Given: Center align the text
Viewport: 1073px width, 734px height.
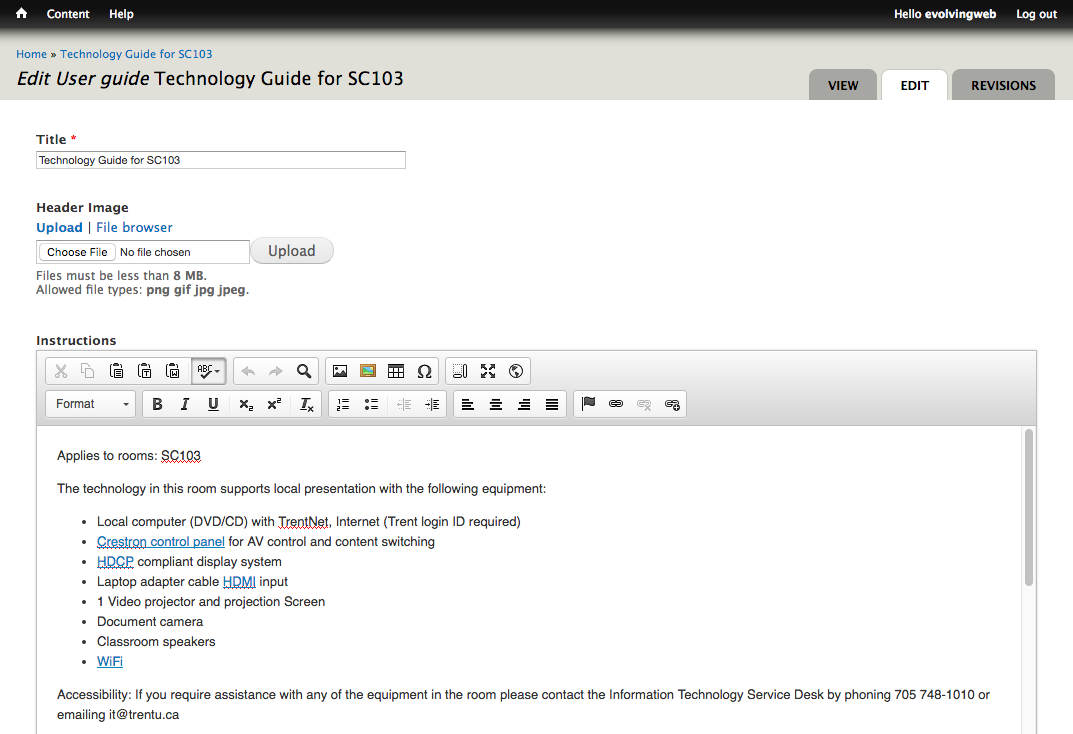Looking at the screenshot, I should click(x=496, y=404).
